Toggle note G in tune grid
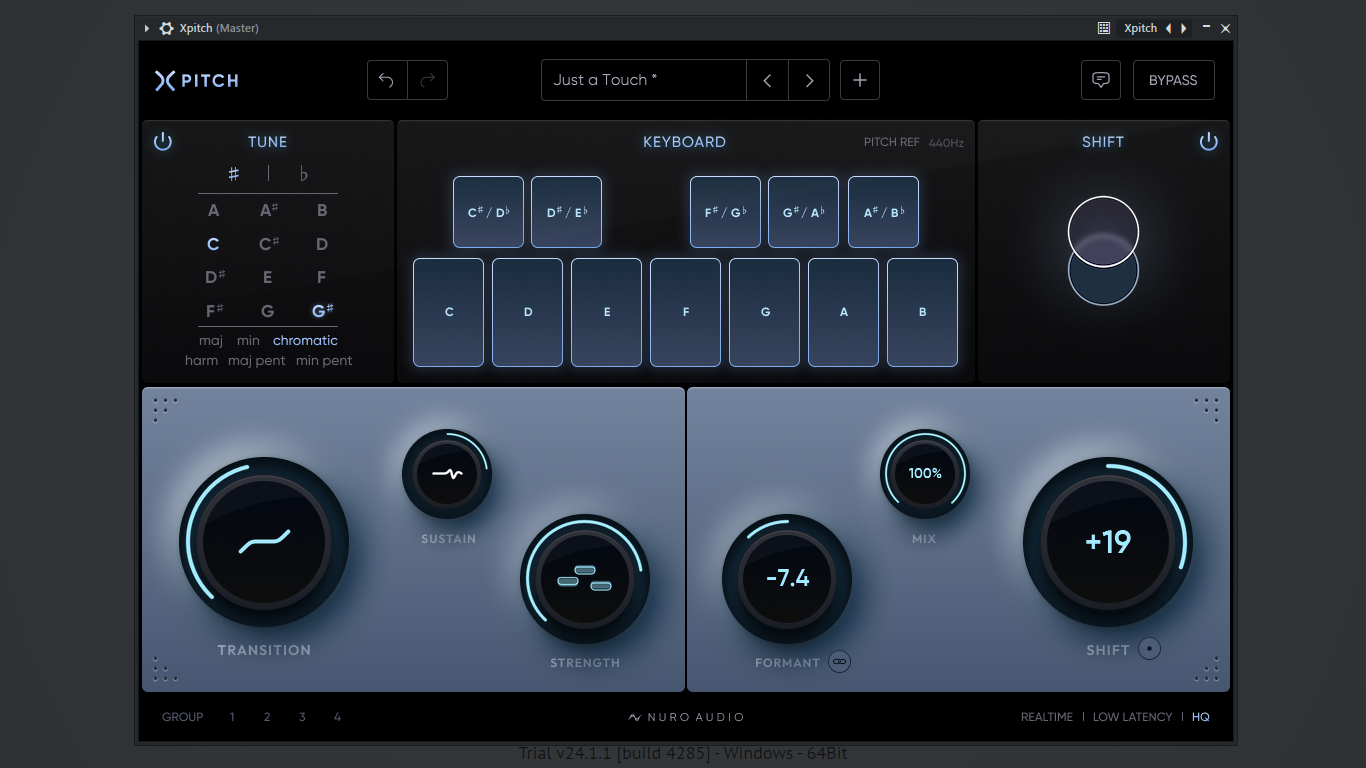The height and width of the screenshot is (768, 1366). click(x=268, y=310)
